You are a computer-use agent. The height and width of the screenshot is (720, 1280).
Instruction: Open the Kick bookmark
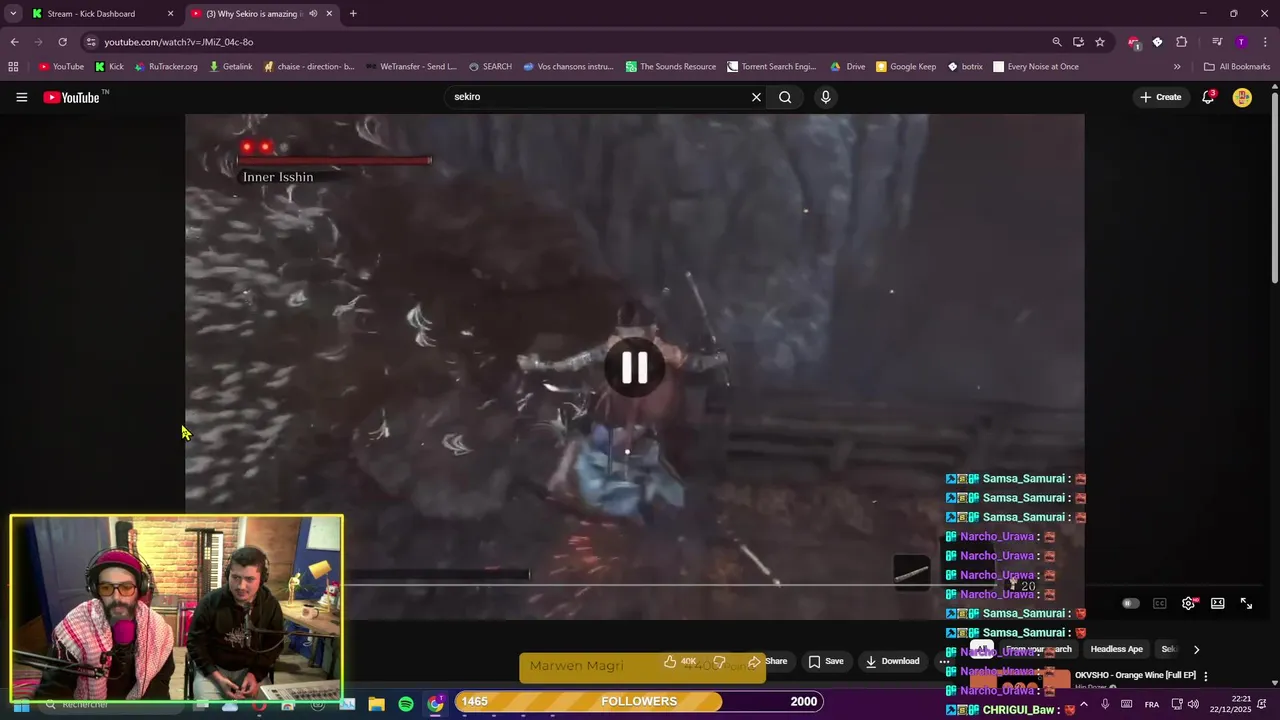109,67
